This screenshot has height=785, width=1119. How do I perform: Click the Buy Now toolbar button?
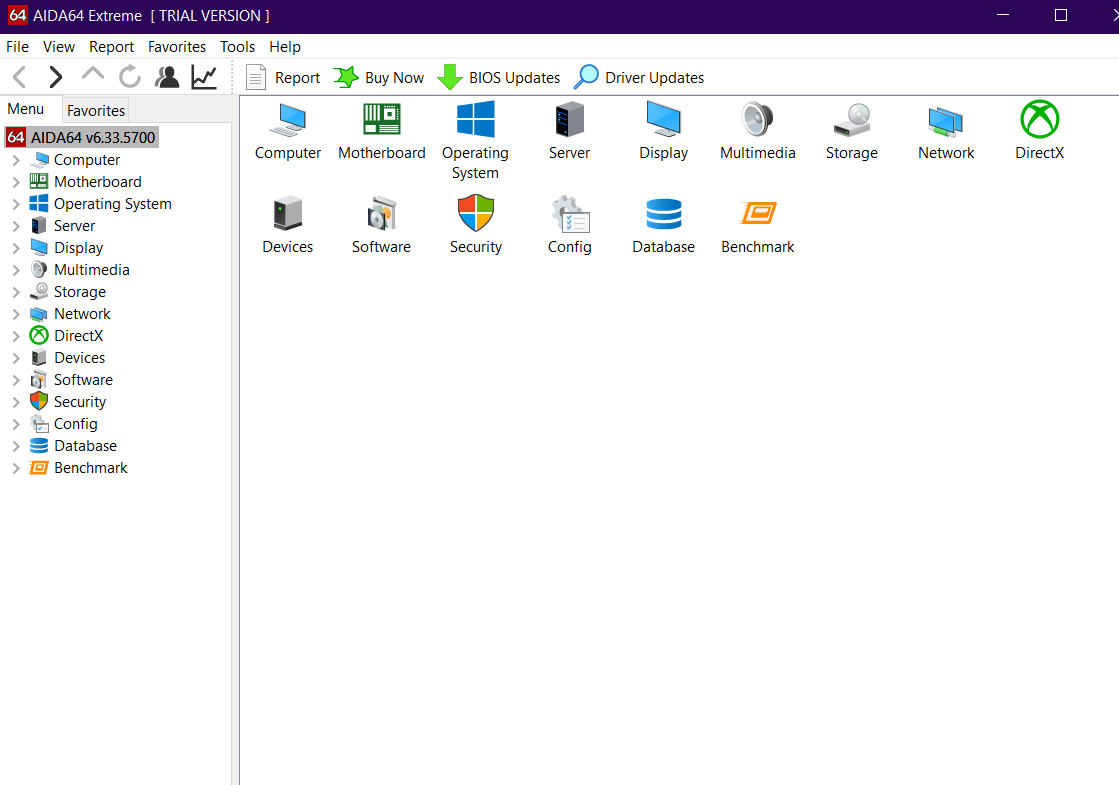(379, 77)
